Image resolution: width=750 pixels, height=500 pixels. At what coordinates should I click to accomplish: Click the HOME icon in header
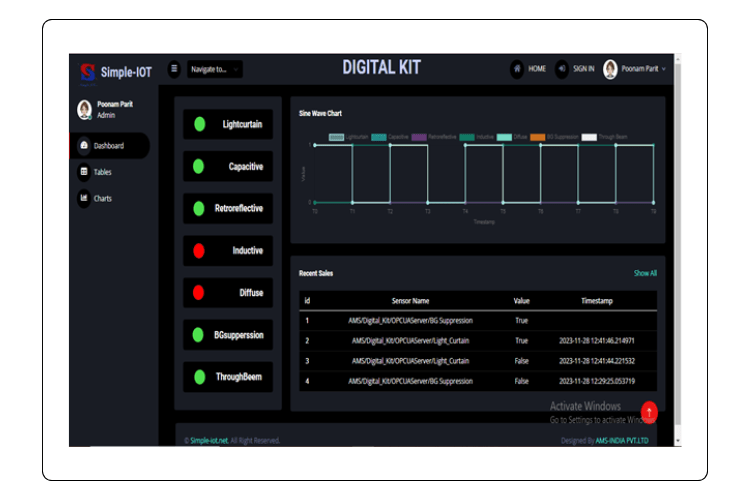tap(517, 69)
